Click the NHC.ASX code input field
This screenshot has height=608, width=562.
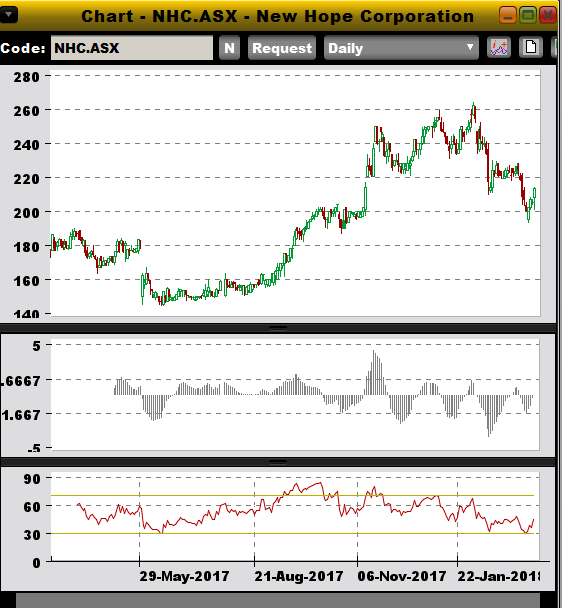tap(132, 48)
